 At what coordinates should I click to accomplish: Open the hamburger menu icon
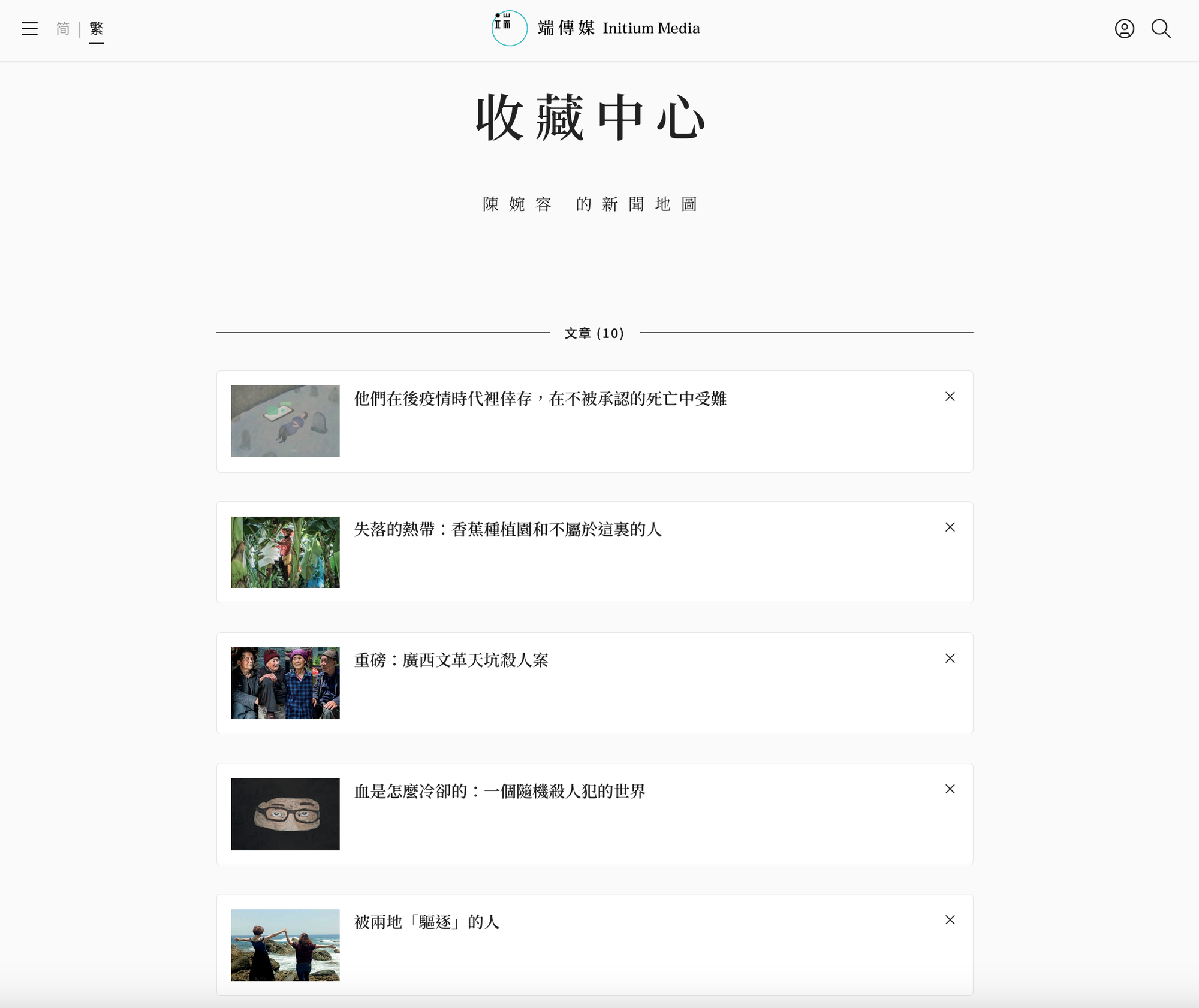tap(29, 29)
